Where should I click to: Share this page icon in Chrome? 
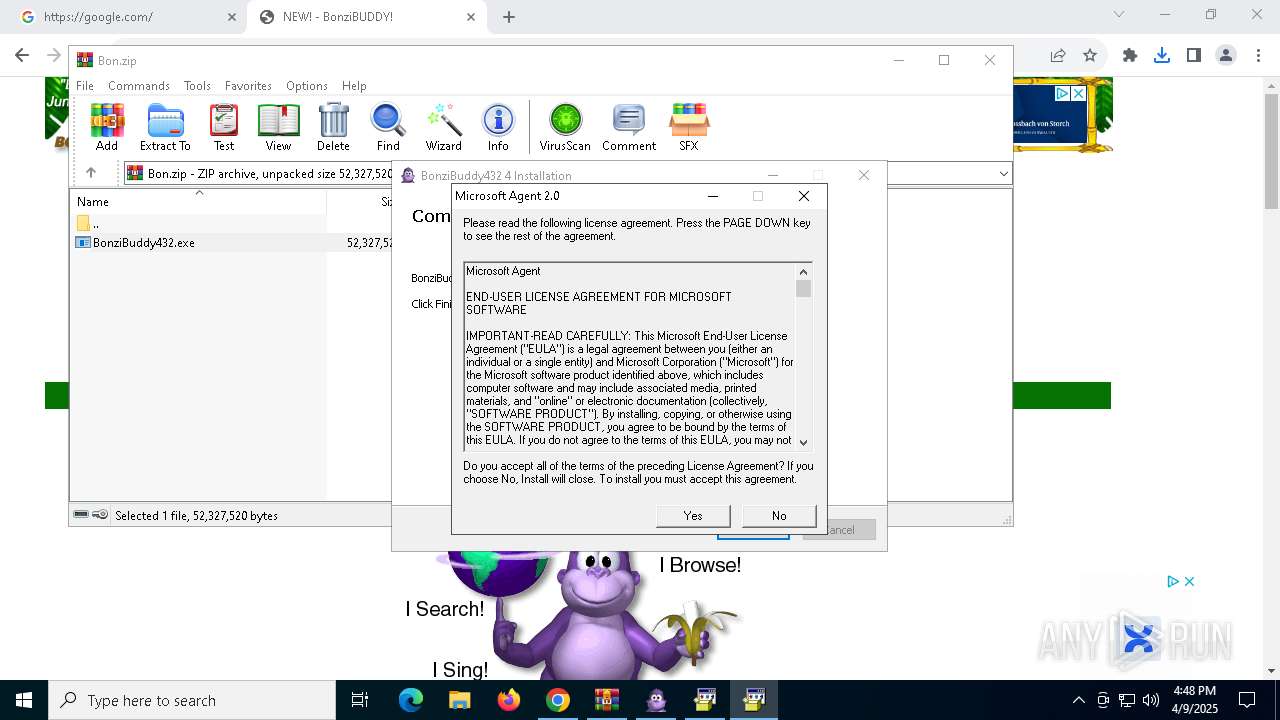[x=1058, y=56]
